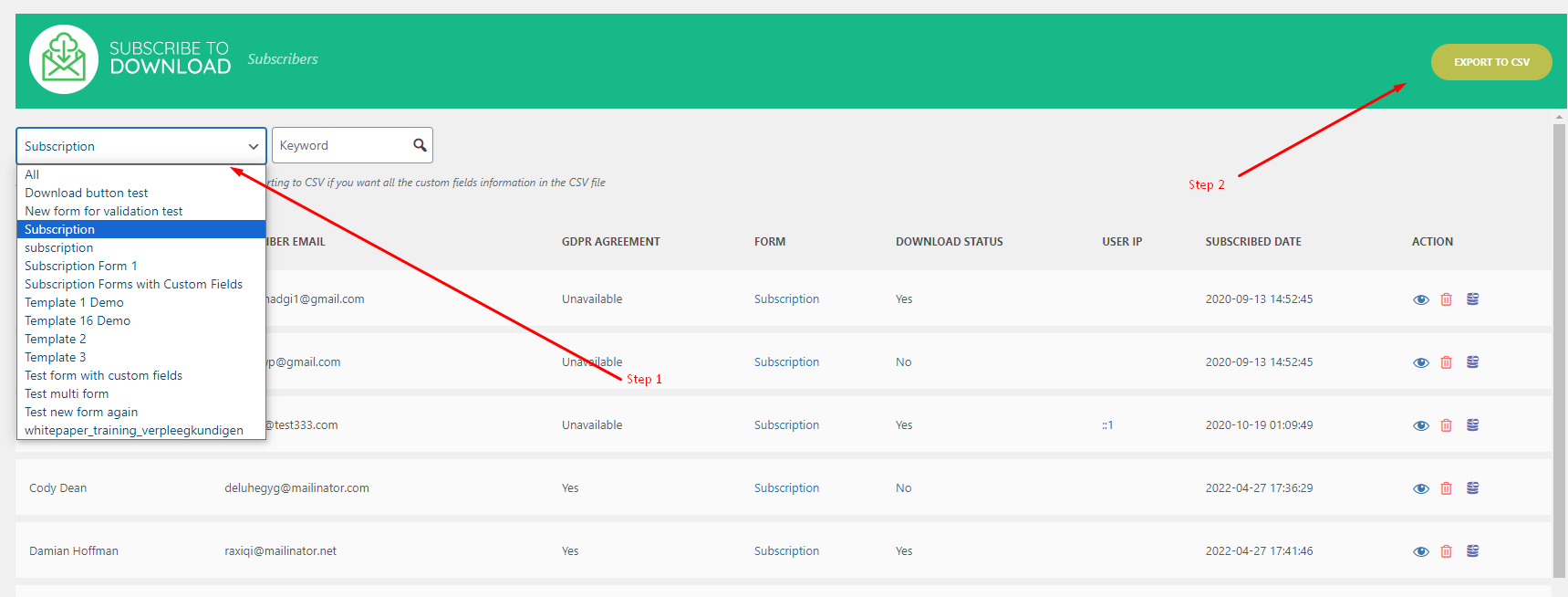Viewport: 1568px width, 597px height.
Task: Delete the Damian Hoffman subscriber
Action: [x=1447, y=551]
